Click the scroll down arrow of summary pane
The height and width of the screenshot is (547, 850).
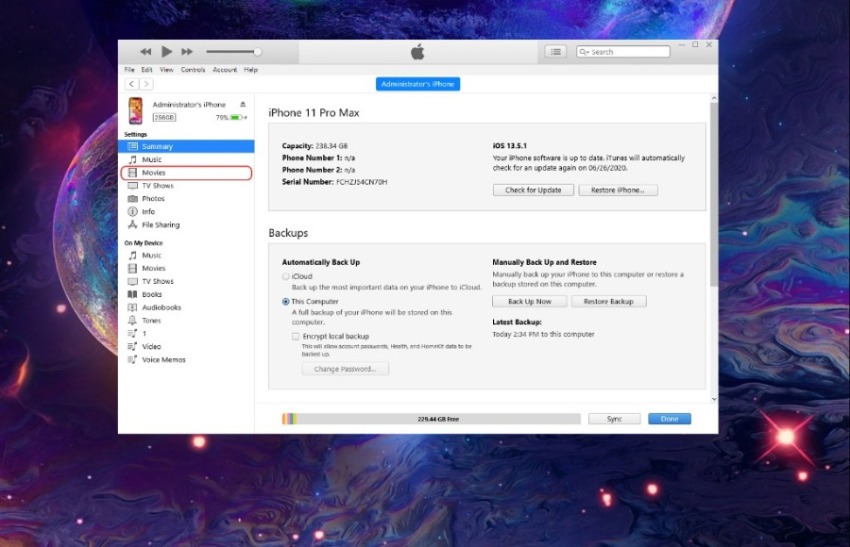click(714, 399)
